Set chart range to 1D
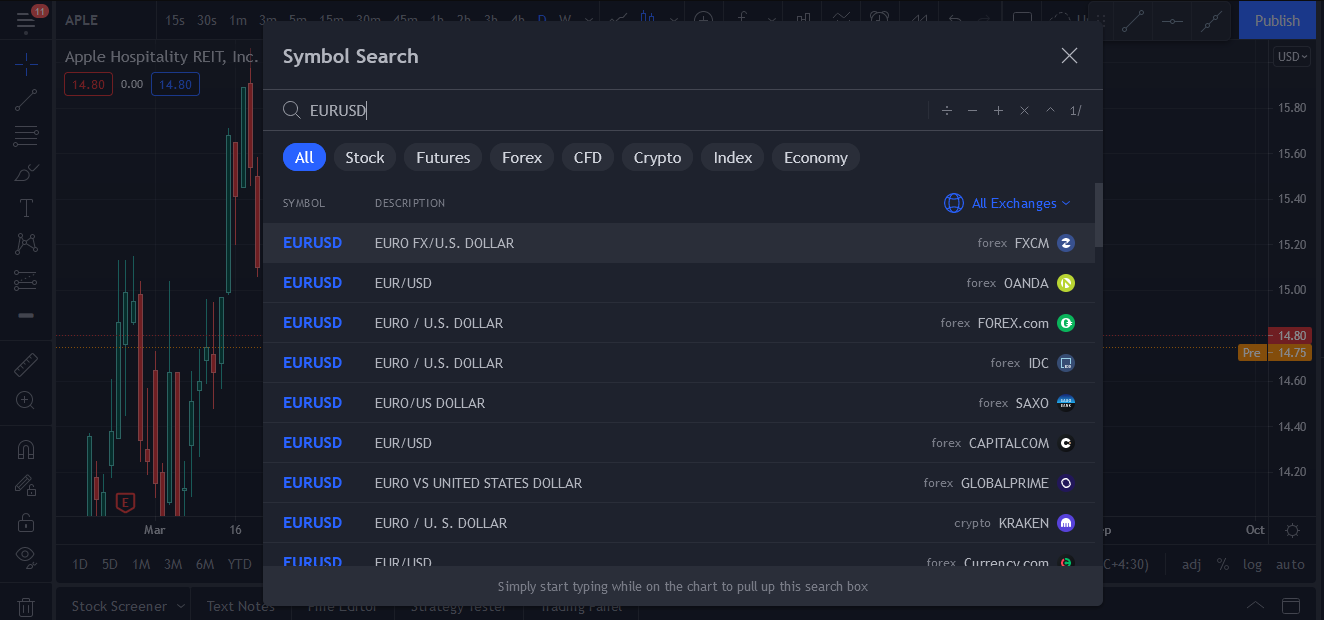 pyautogui.click(x=81, y=564)
